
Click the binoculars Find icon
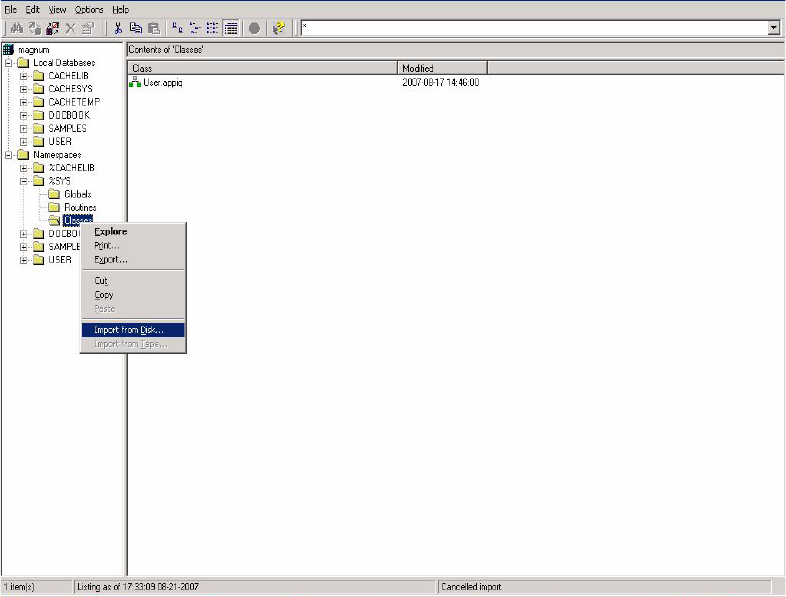pos(16,28)
